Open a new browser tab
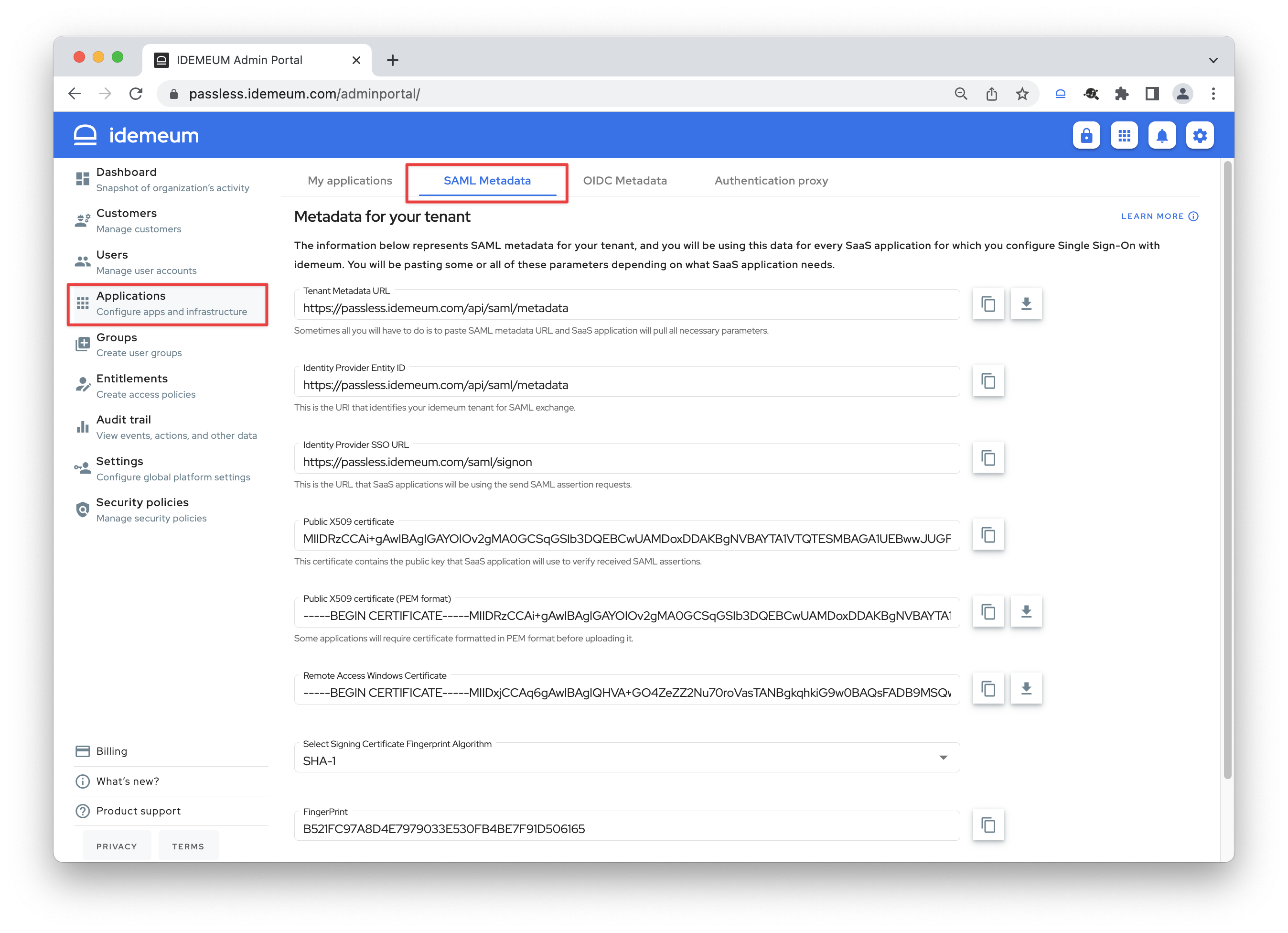The image size is (1288, 933). pyautogui.click(x=392, y=60)
